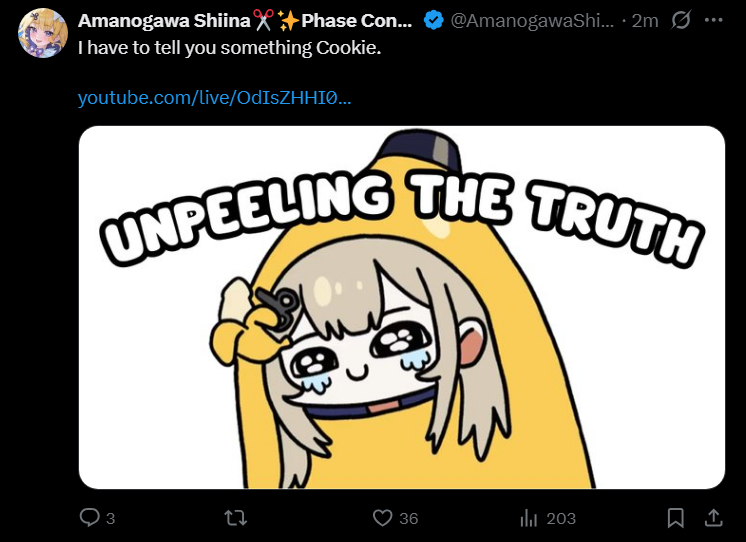This screenshot has width=746, height=542.
Task: Click the scissors emoji in the name
Action: click(263, 20)
